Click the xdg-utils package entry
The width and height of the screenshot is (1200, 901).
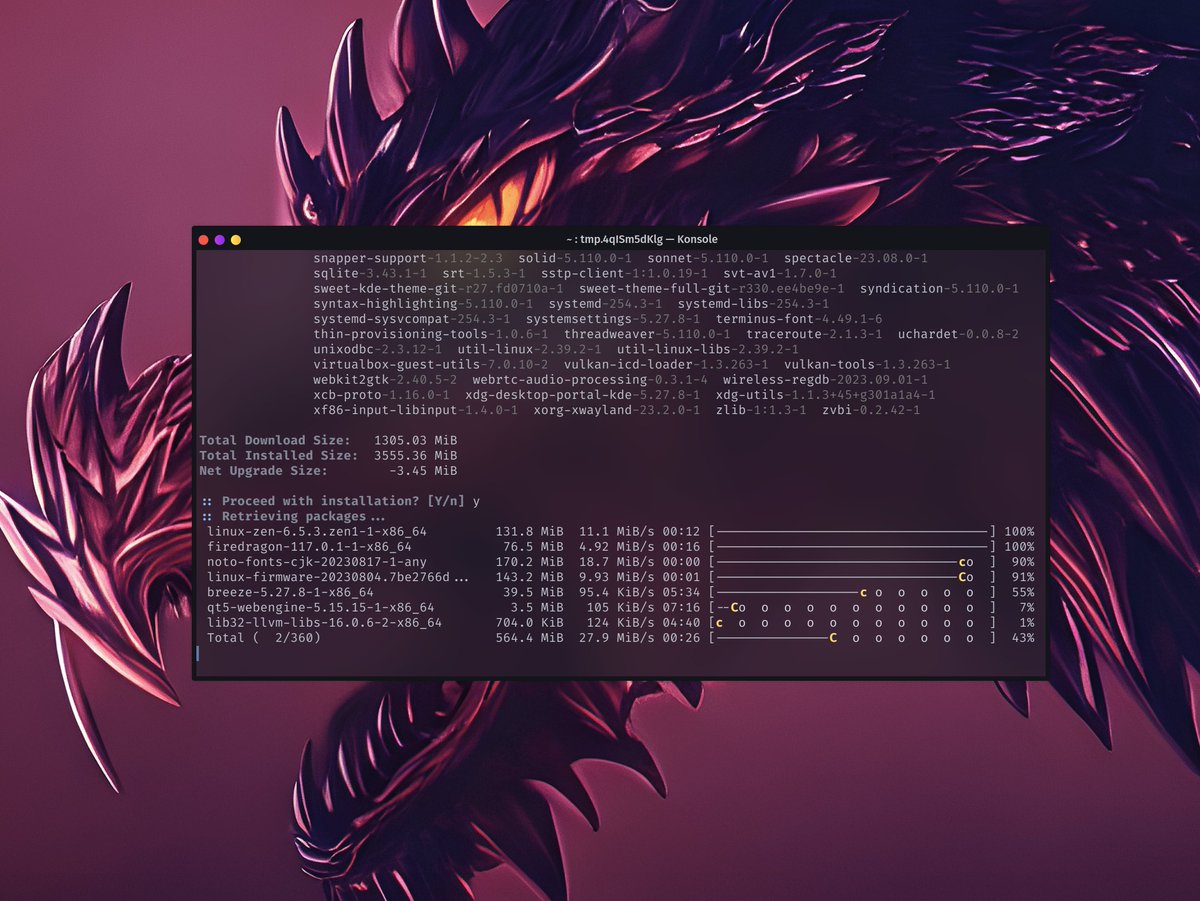(x=826, y=395)
